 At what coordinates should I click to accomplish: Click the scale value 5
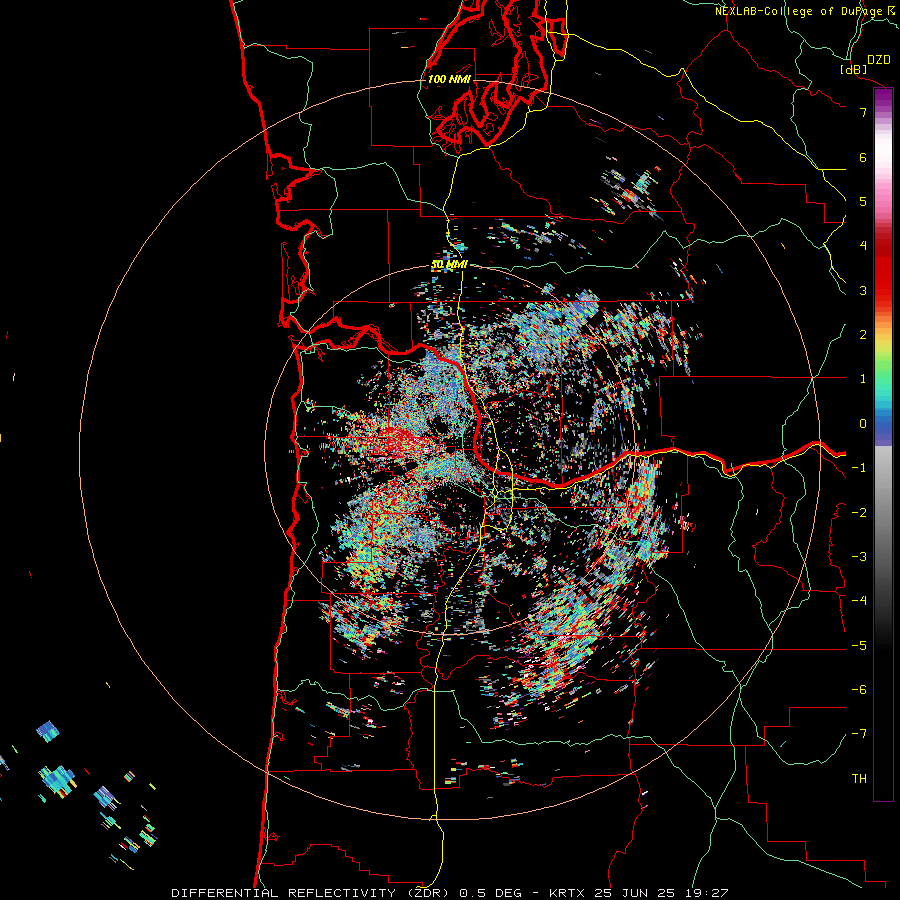[863, 201]
